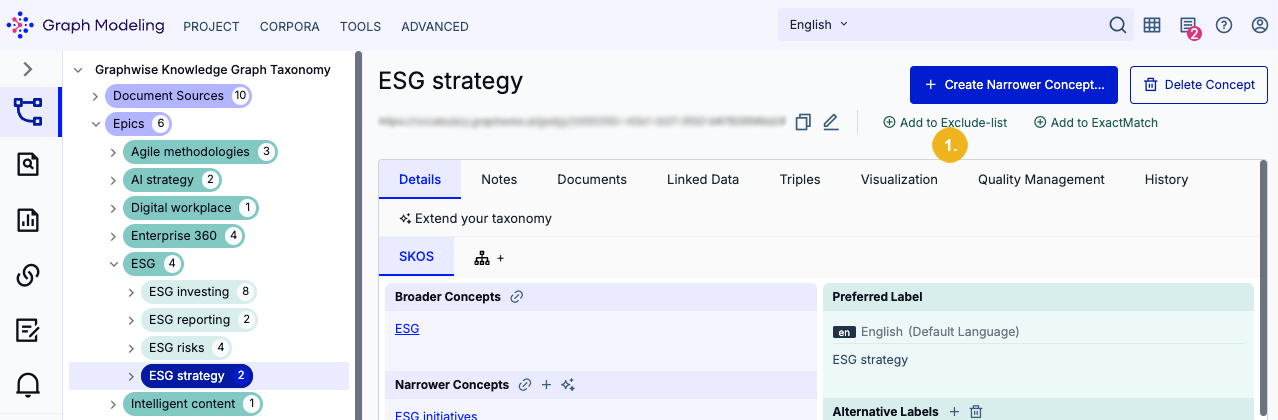The image size is (1278, 420).
Task: Open the ADVANCED menu
Action: (435, 27)
